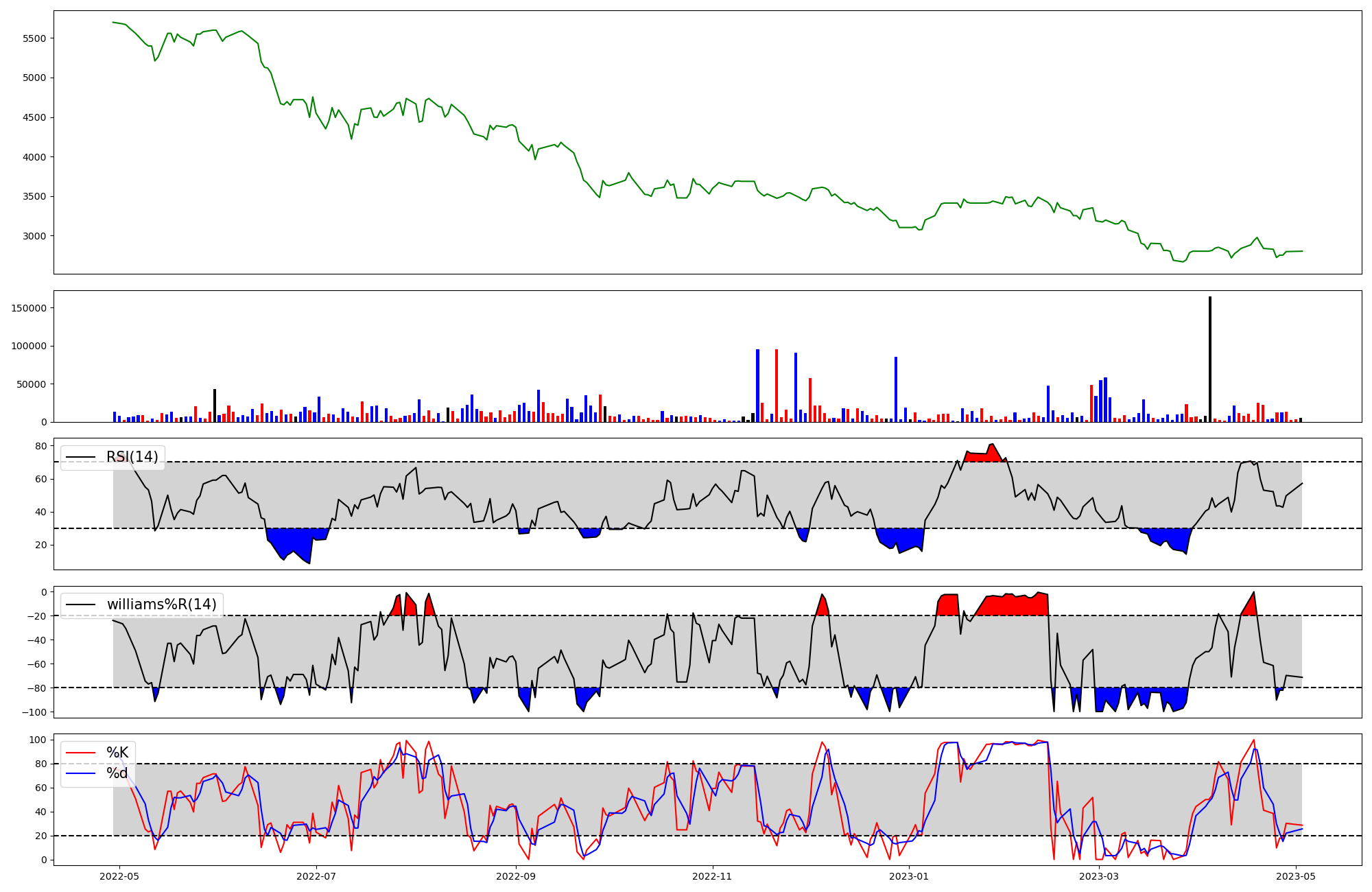Click the 2022-05 x-axis date label
This screenshot has height=892, width=1372.
(119, 876)
